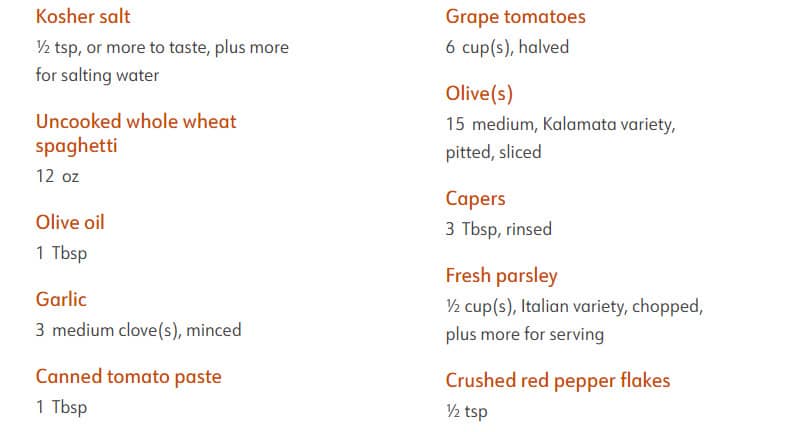Viewport: 793px width, 432px height.
Task: Select the Capers ingredient heading
Action: coord(475,199)
